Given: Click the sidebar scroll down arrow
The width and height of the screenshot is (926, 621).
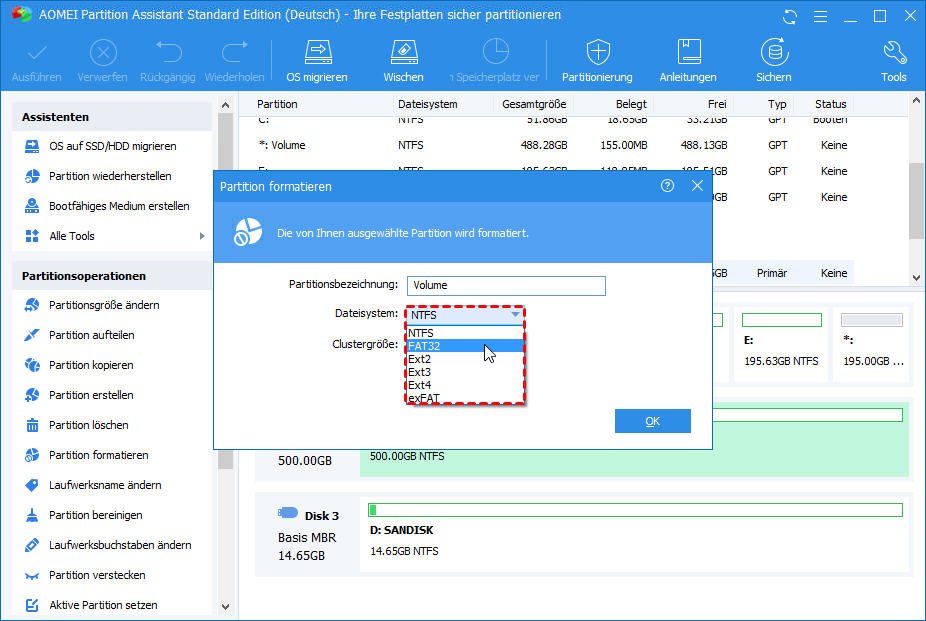Looking at the screenshot, I should 226,606.
